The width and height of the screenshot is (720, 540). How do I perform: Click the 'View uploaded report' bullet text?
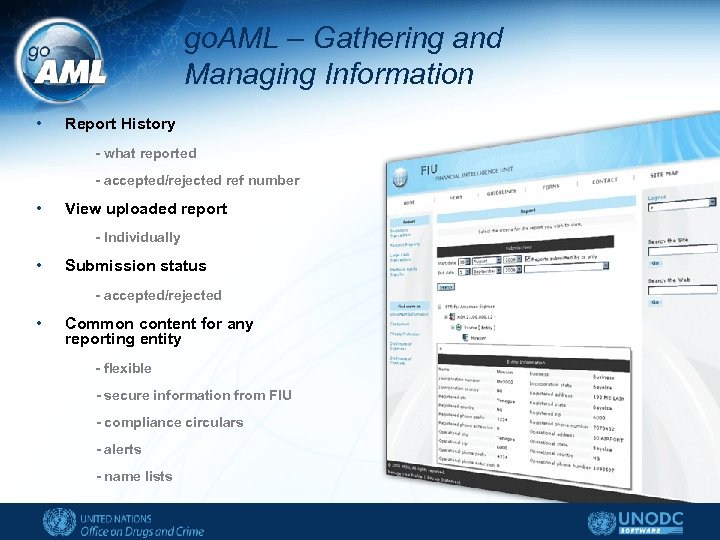pyautogui.click(x=146, y=209)
